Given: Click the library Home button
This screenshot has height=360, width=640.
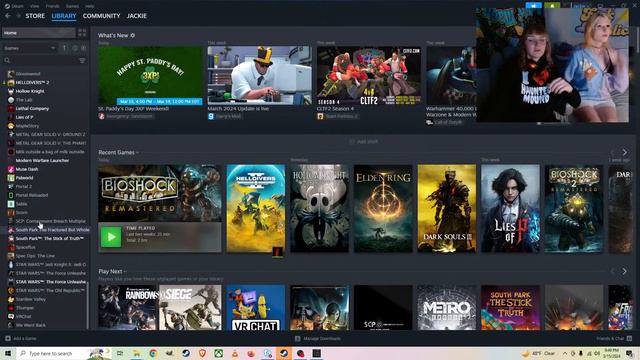Looking at the screenshot, I should pyautogui.click(x=39, y=33).
